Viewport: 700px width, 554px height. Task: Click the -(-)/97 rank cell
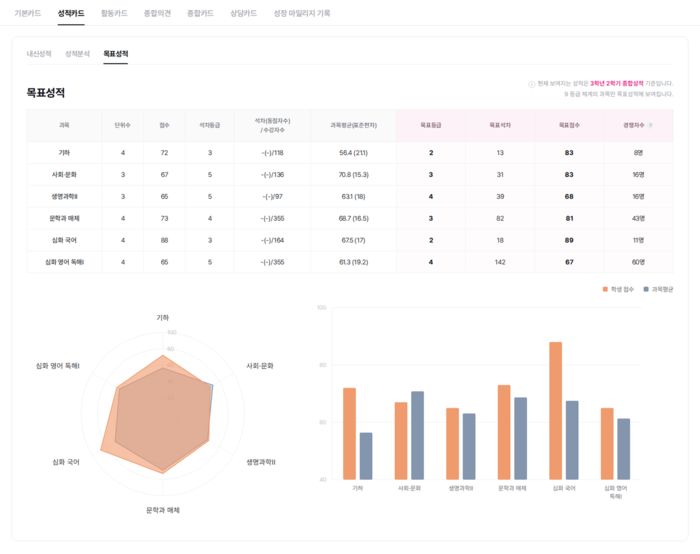(x=272, y=196)
